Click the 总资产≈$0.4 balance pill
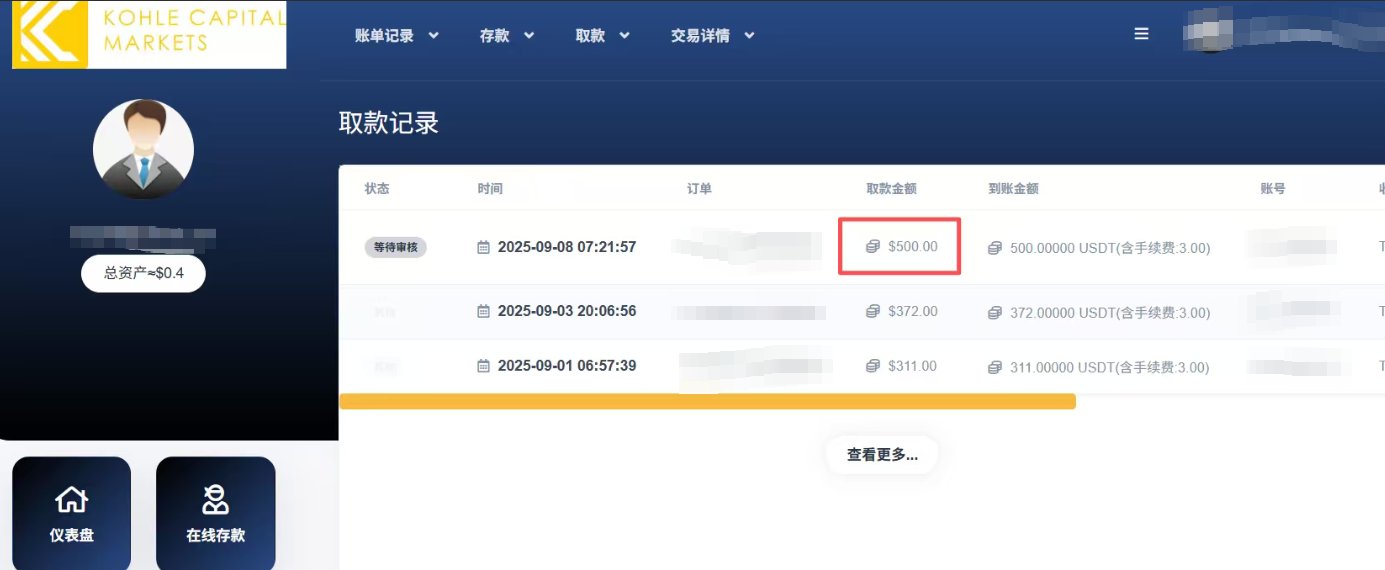 pyautogui.click(x=143, y=273)
